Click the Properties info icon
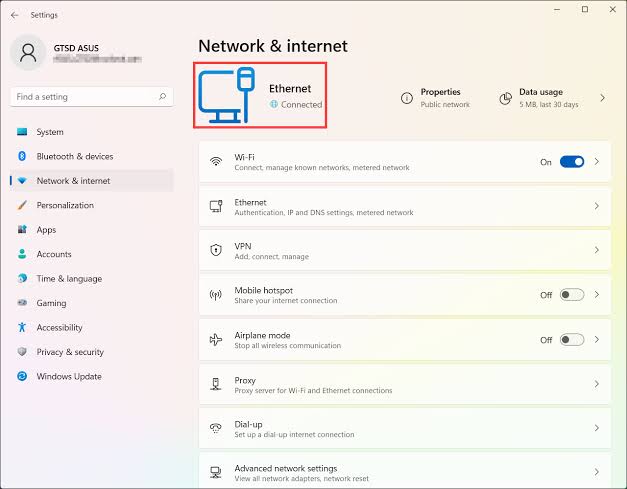 [x=407, y=98]
